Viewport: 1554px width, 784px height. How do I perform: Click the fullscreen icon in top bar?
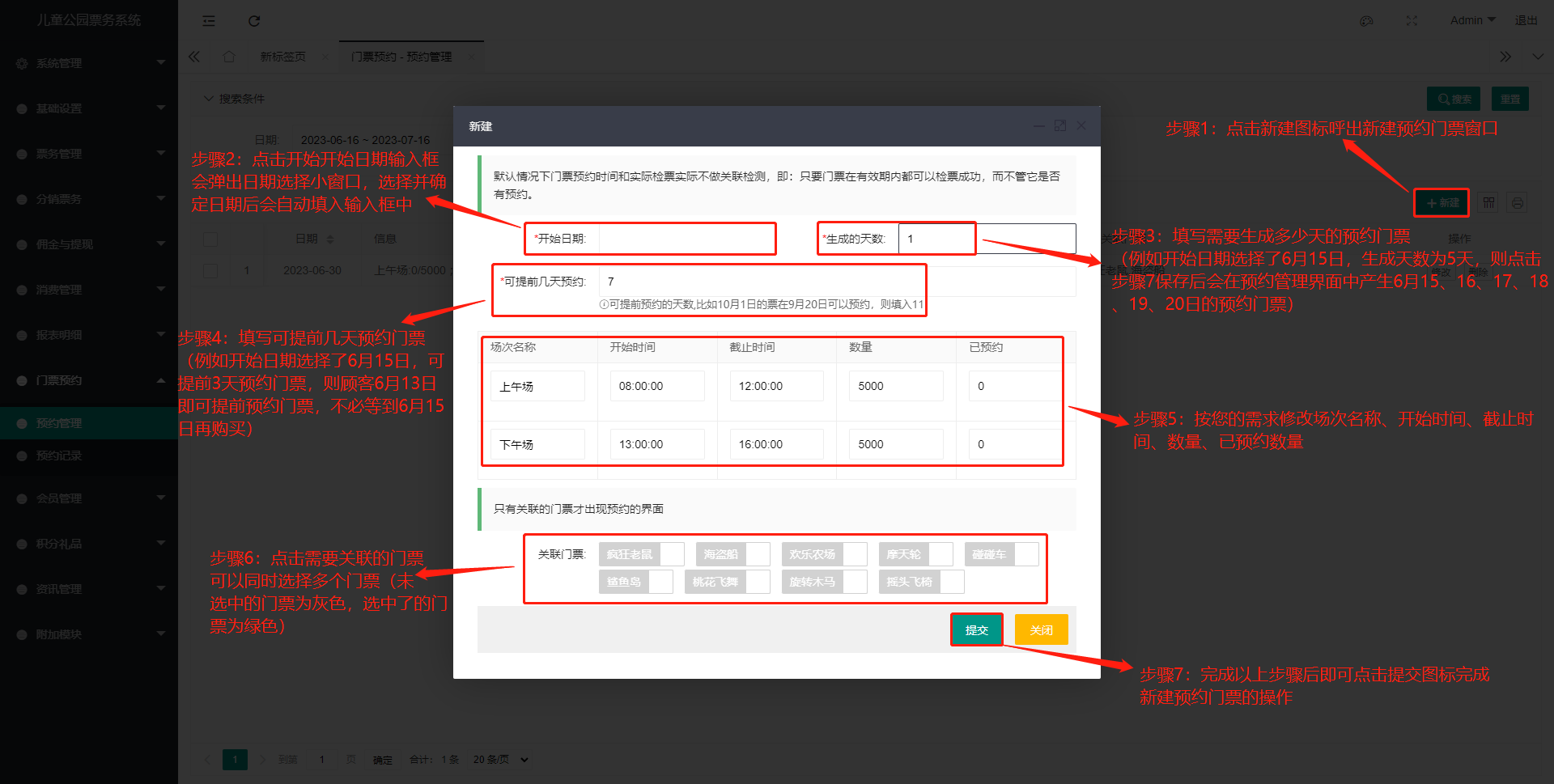point(1412,21)
